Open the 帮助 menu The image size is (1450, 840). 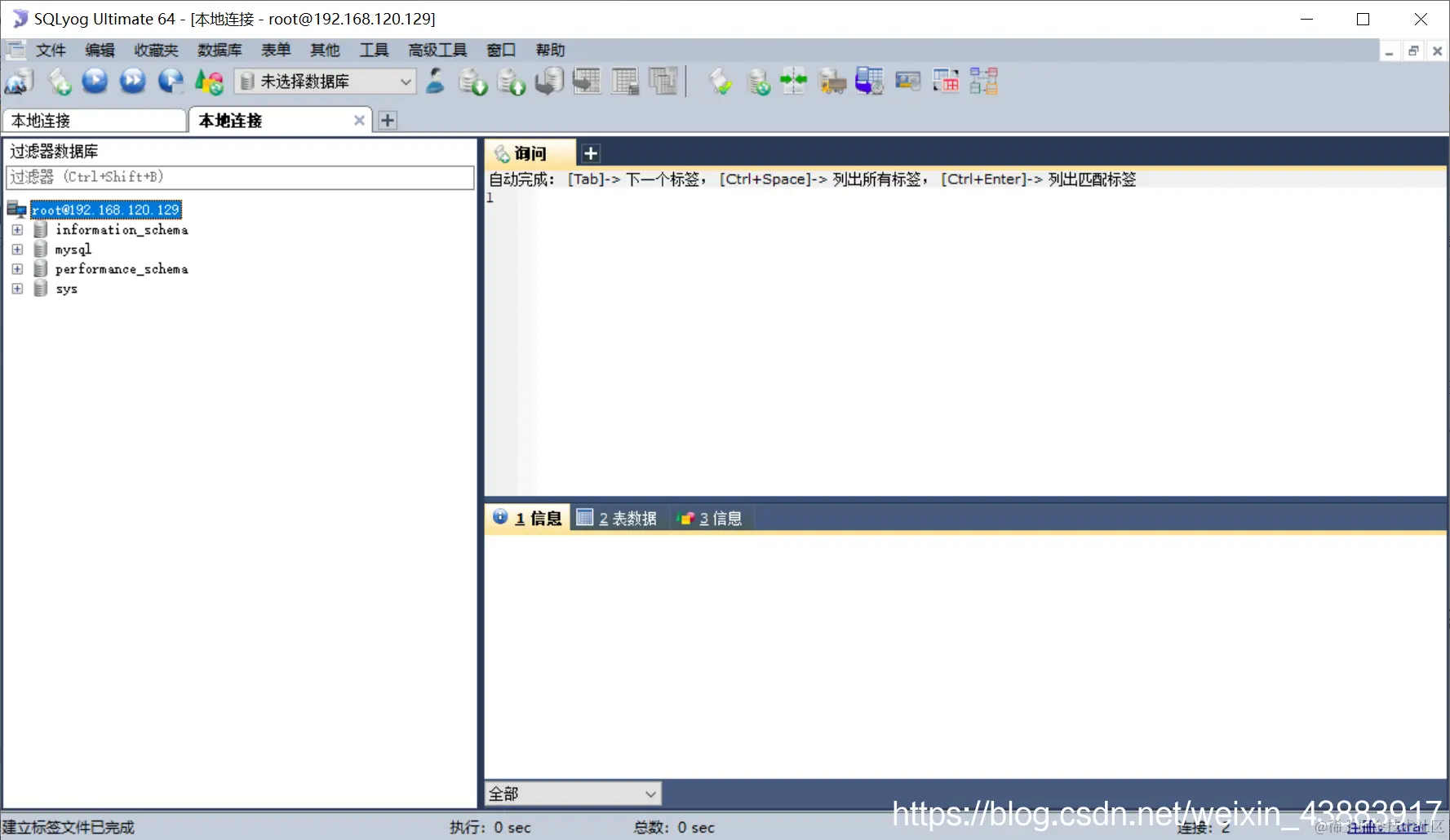(550, 51)
